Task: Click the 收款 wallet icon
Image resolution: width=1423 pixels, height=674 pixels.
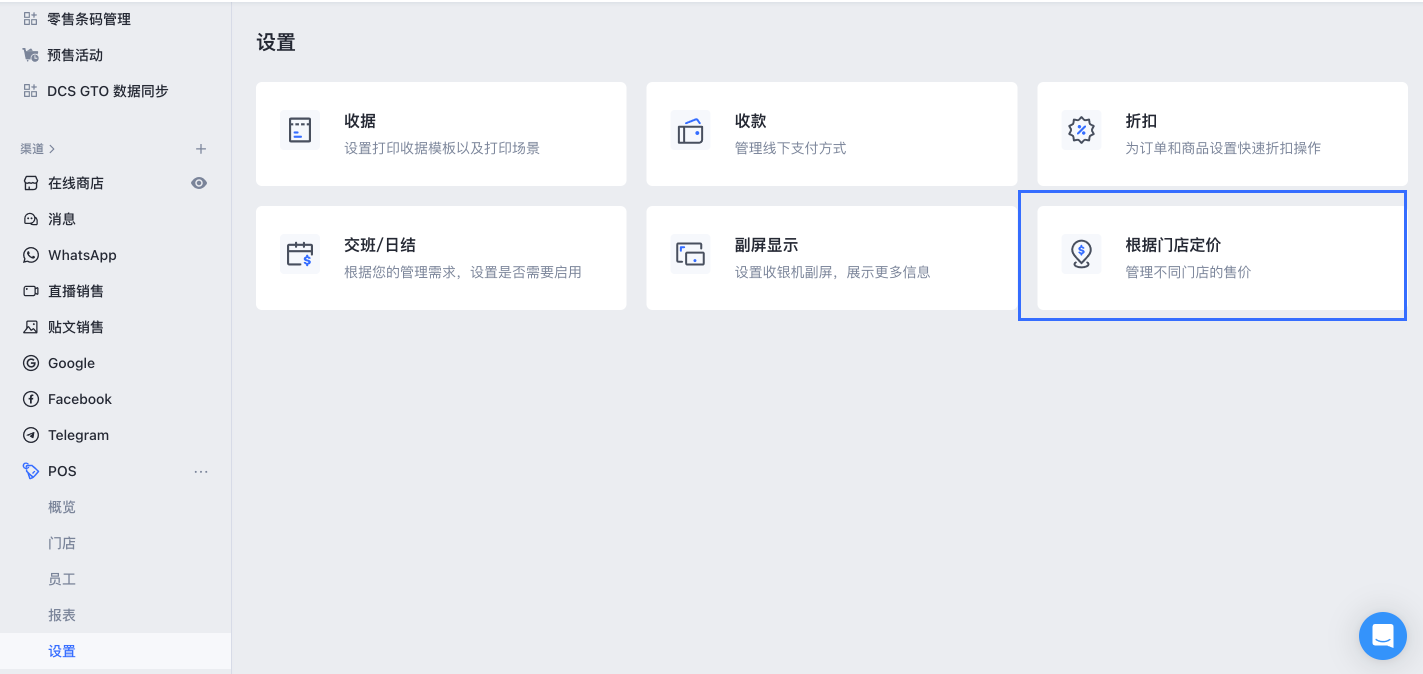Action: [x=690, y=130]
